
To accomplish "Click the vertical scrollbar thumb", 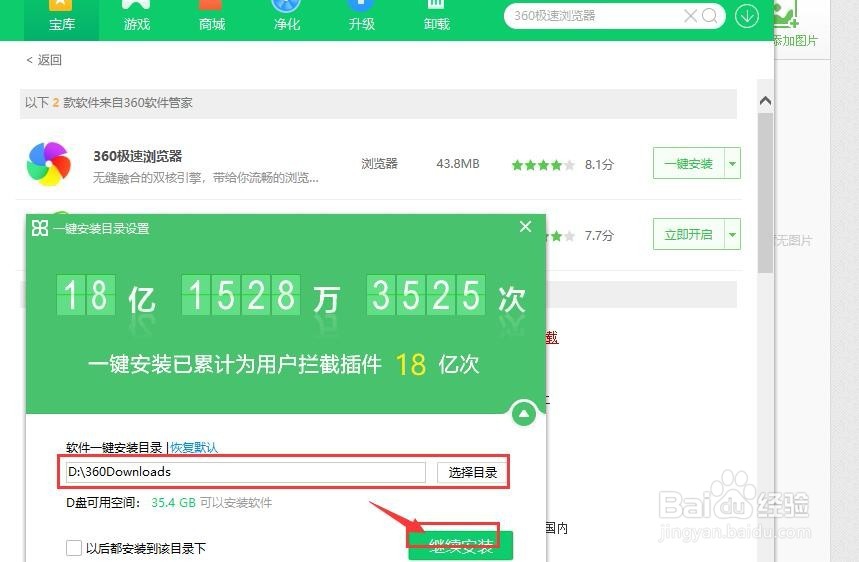I will [765, 193].
